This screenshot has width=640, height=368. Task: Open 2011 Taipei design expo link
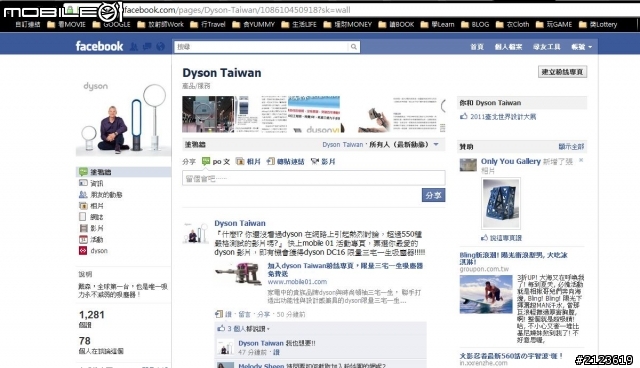click(x=503, y=117)
